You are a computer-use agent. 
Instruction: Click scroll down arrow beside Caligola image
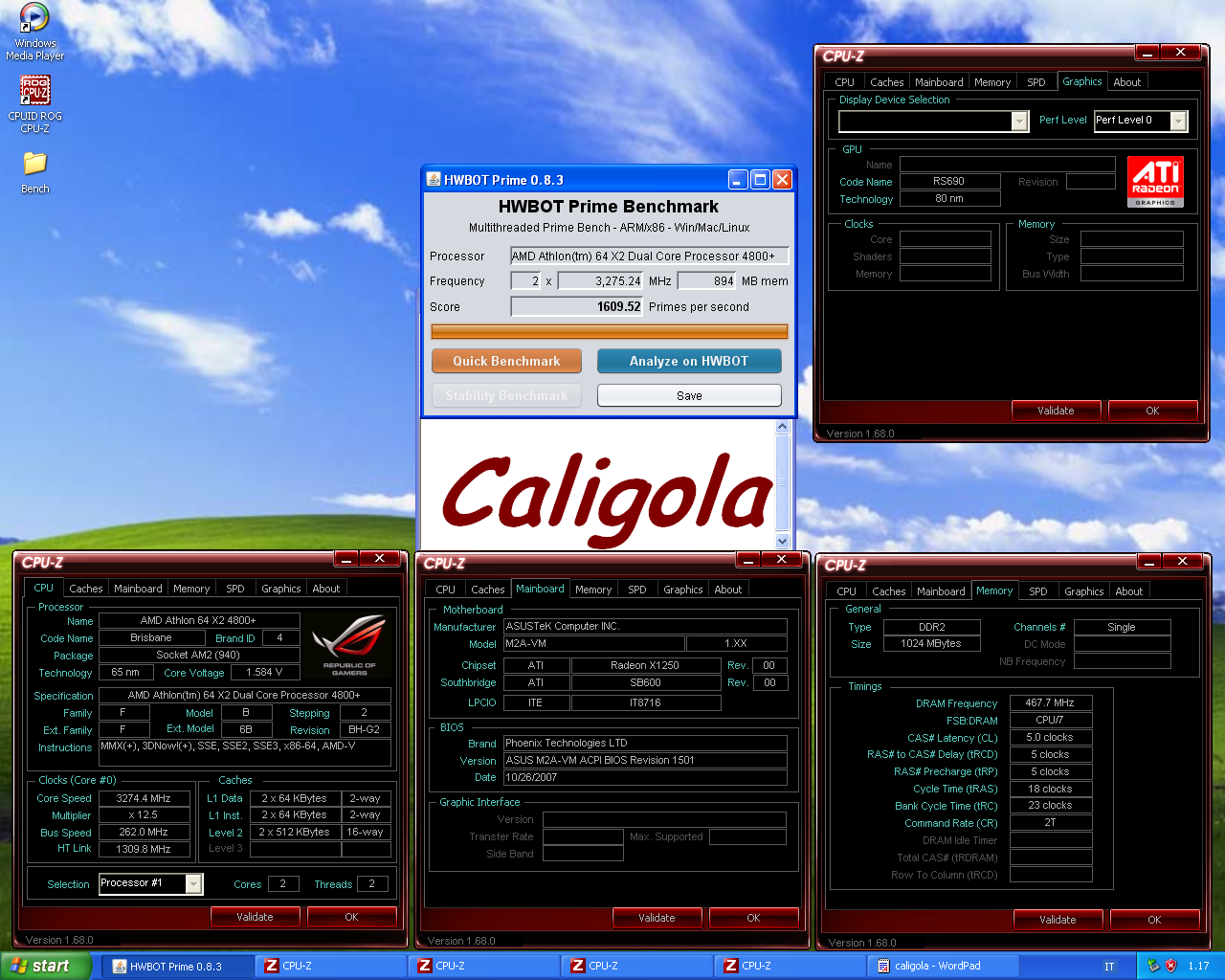tap(783, 541)
